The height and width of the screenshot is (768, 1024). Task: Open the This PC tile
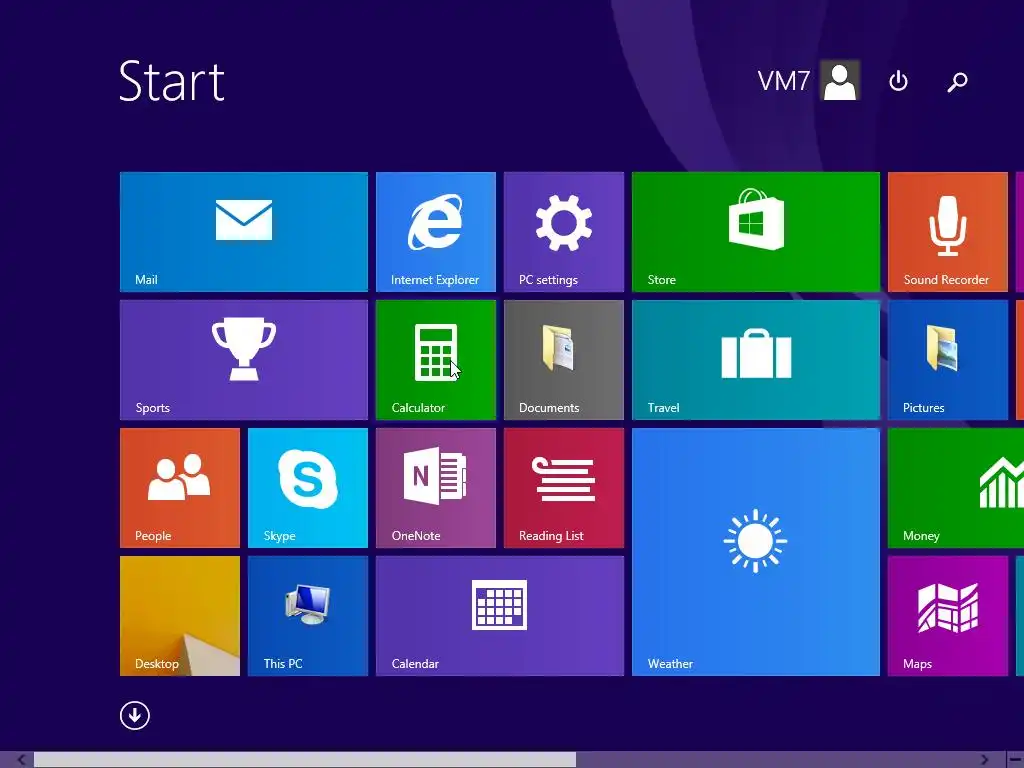[x=308, y=616]
